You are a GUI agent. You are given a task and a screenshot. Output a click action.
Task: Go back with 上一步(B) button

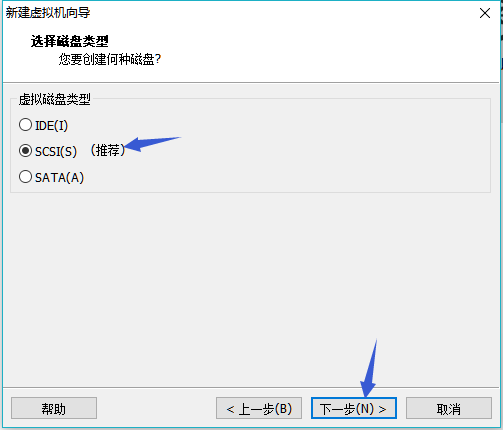tap(259, 408)
